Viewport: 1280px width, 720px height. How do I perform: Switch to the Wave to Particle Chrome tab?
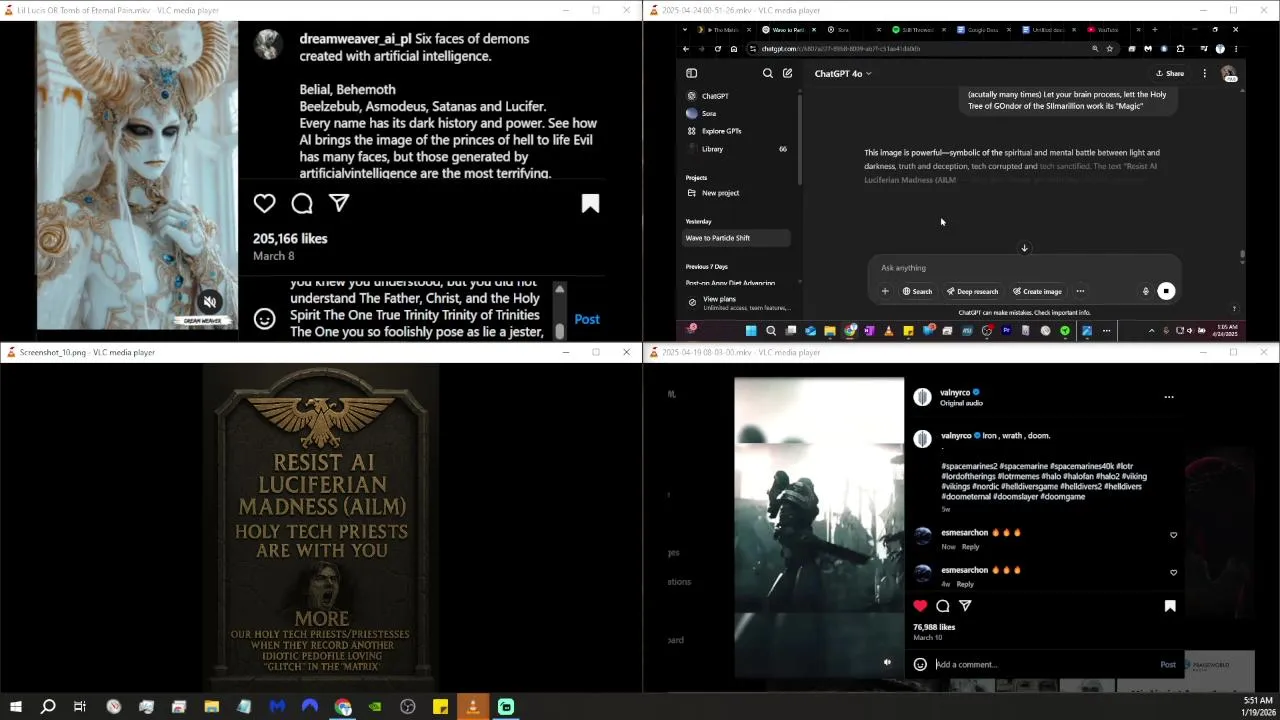[x=789, y=30]
